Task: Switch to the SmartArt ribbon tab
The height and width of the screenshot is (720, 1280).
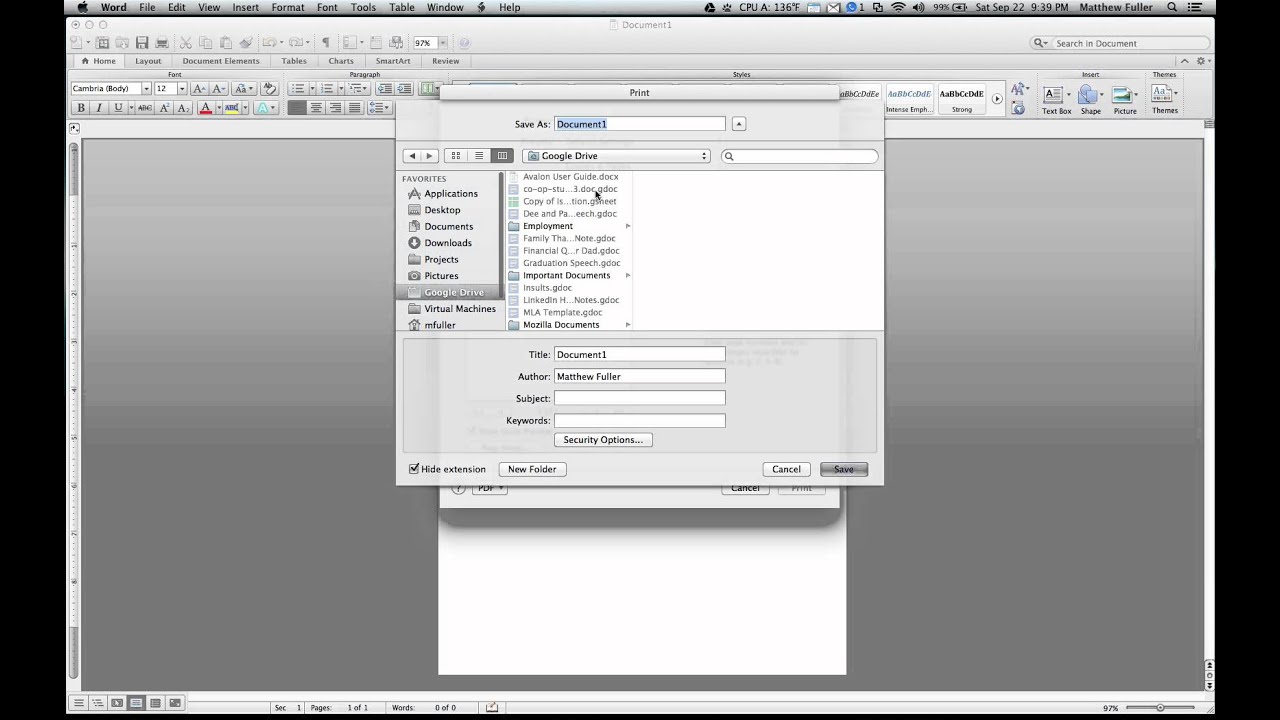Action: tap(393, 61)
